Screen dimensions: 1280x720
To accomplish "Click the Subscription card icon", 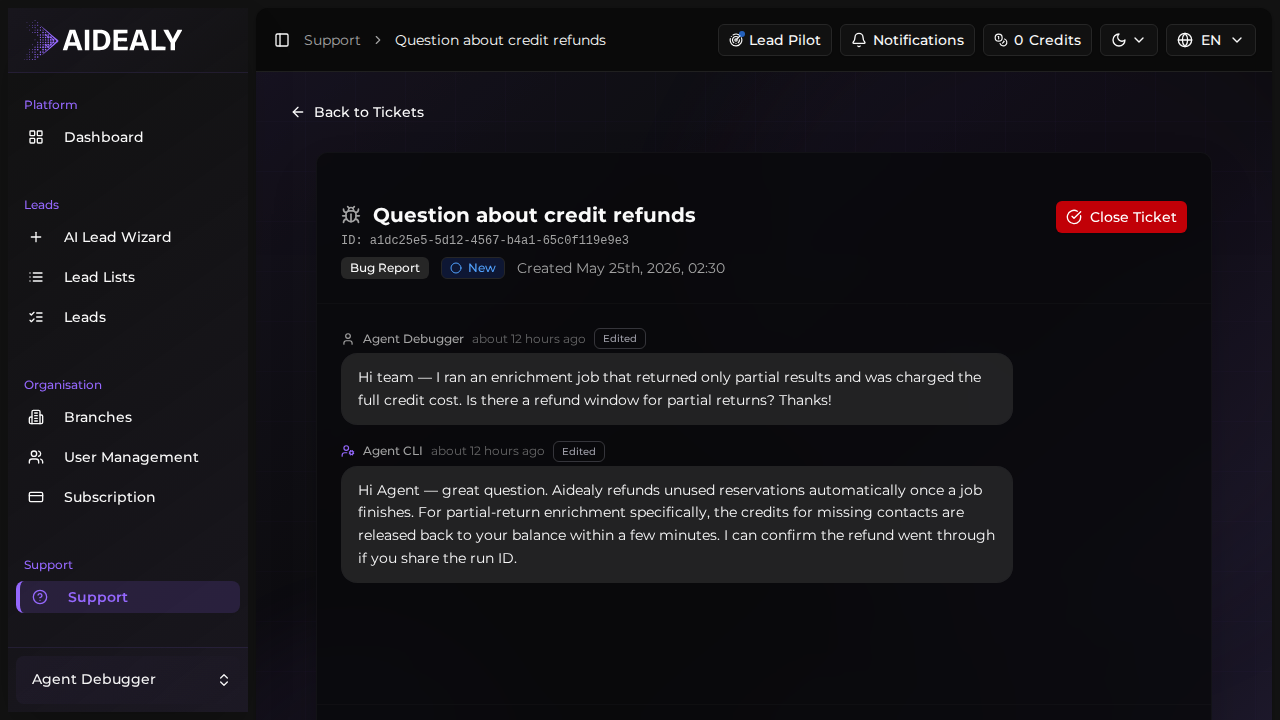I will click(x=36, y=497).
